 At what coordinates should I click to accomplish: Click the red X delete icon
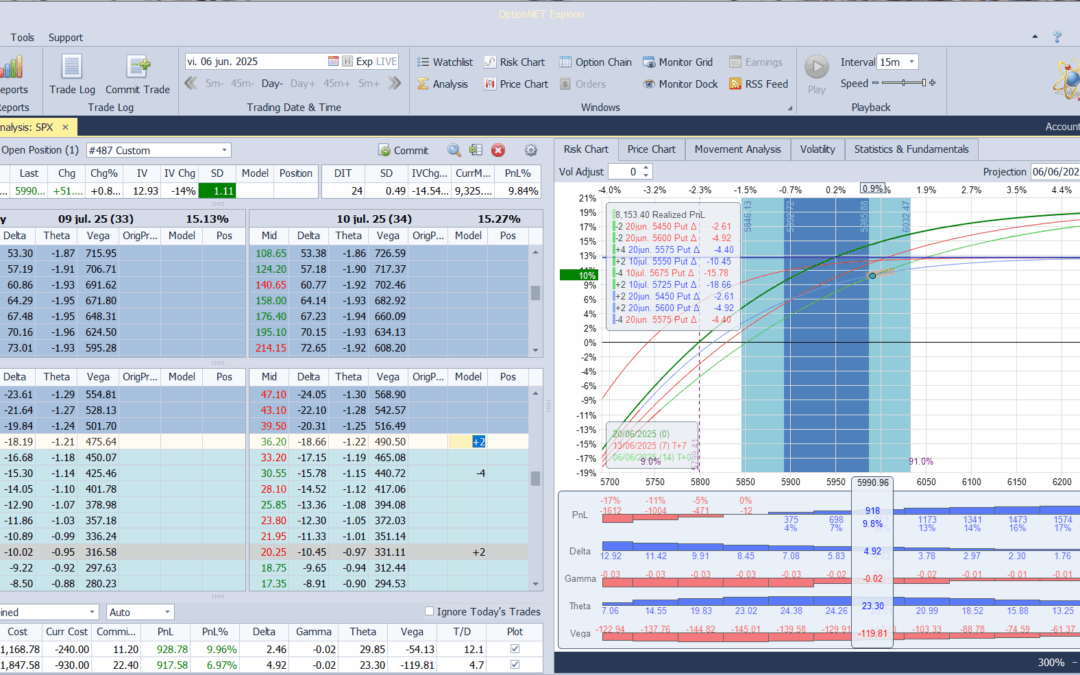[498, 150]
